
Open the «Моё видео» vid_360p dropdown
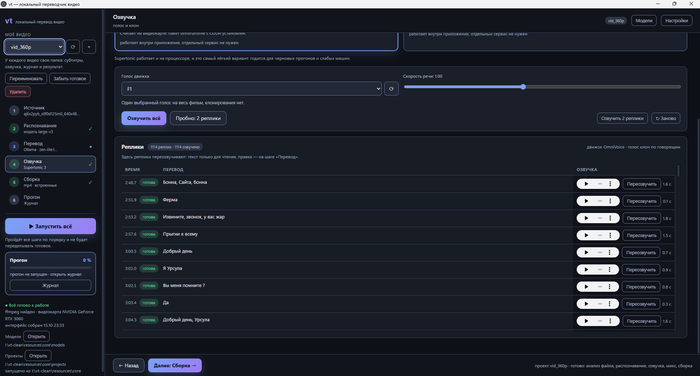click(x=35, y=46)
